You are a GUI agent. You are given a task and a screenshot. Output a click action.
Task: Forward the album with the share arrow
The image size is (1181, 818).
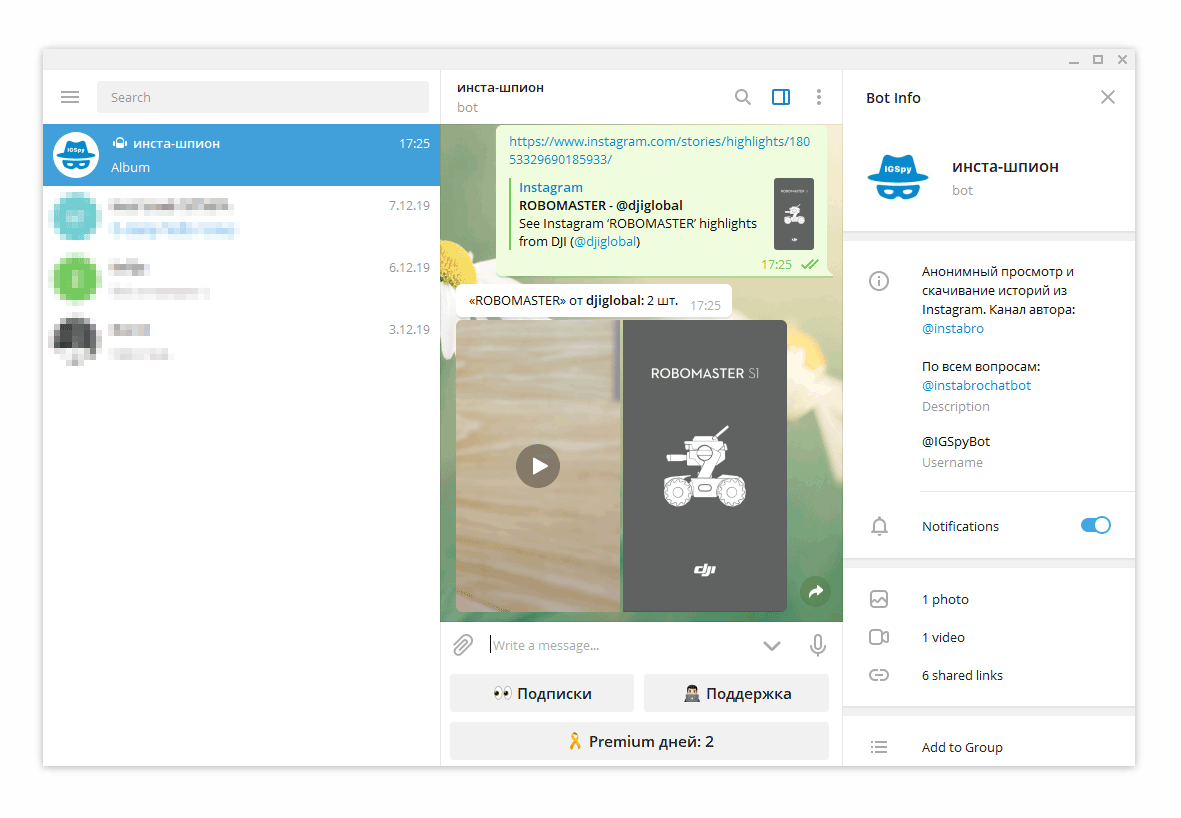[815, 592]
